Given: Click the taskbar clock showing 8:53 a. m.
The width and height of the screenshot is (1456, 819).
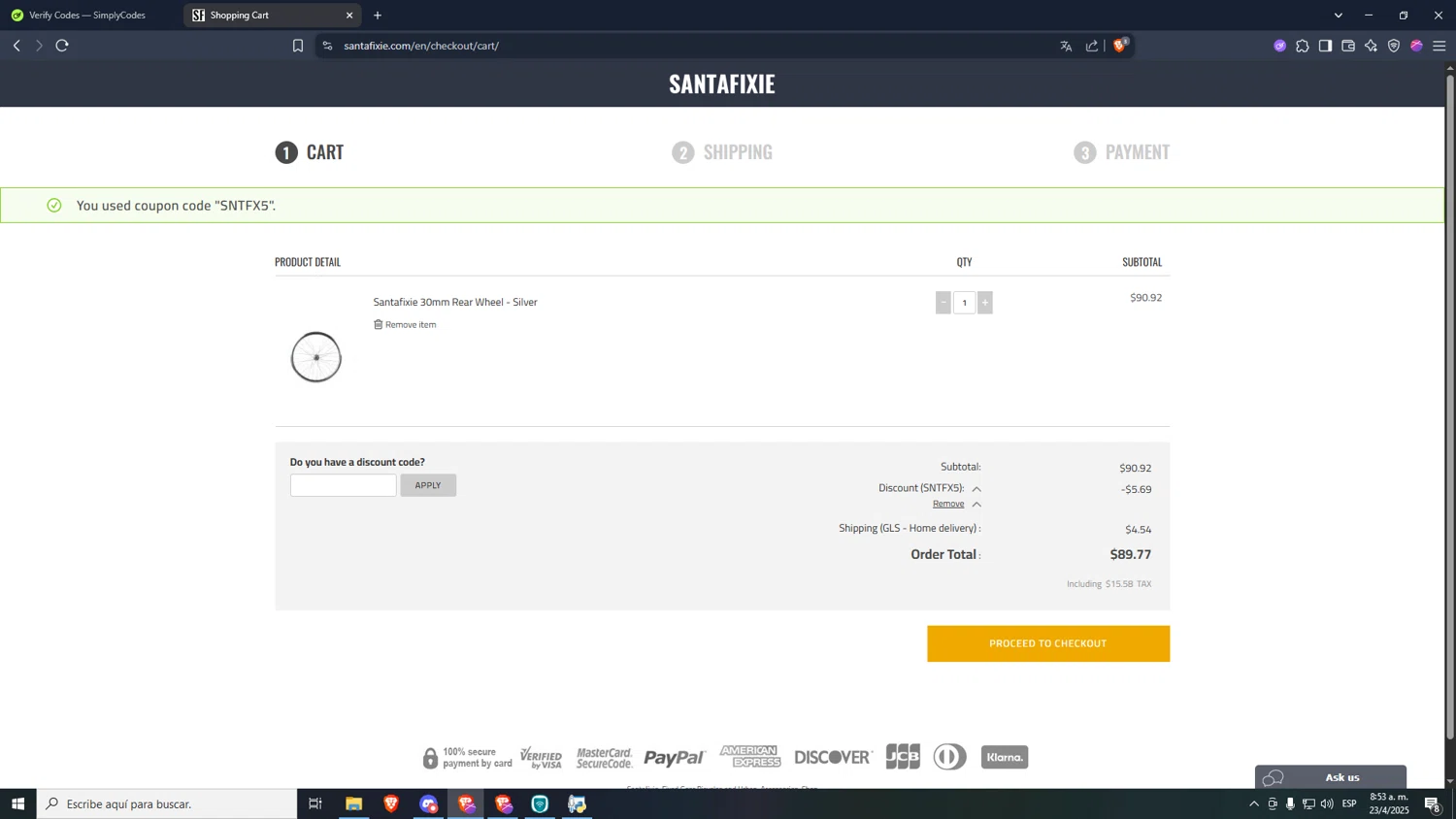Looking at the screenshot, I should click(x=1389, y=803).
